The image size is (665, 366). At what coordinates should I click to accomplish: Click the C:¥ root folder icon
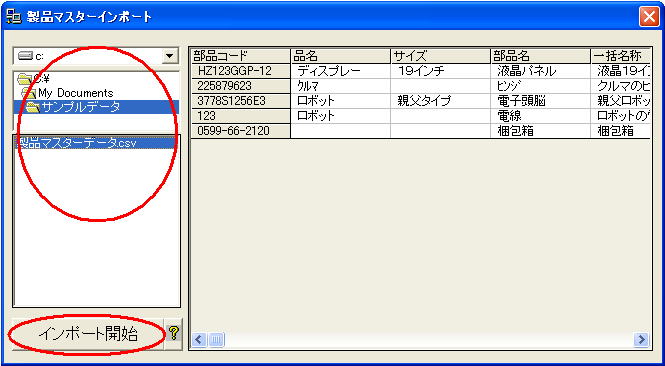pos(25,79)
